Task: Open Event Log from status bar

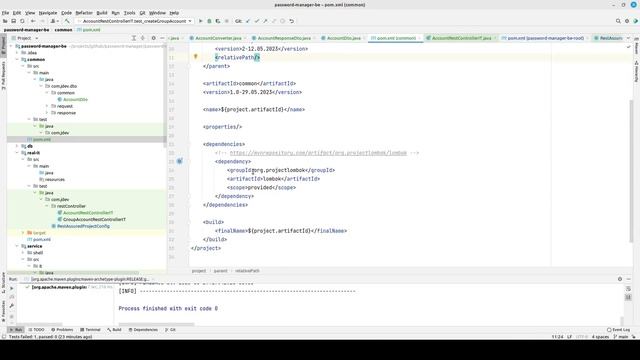Action: pos(618,329)
